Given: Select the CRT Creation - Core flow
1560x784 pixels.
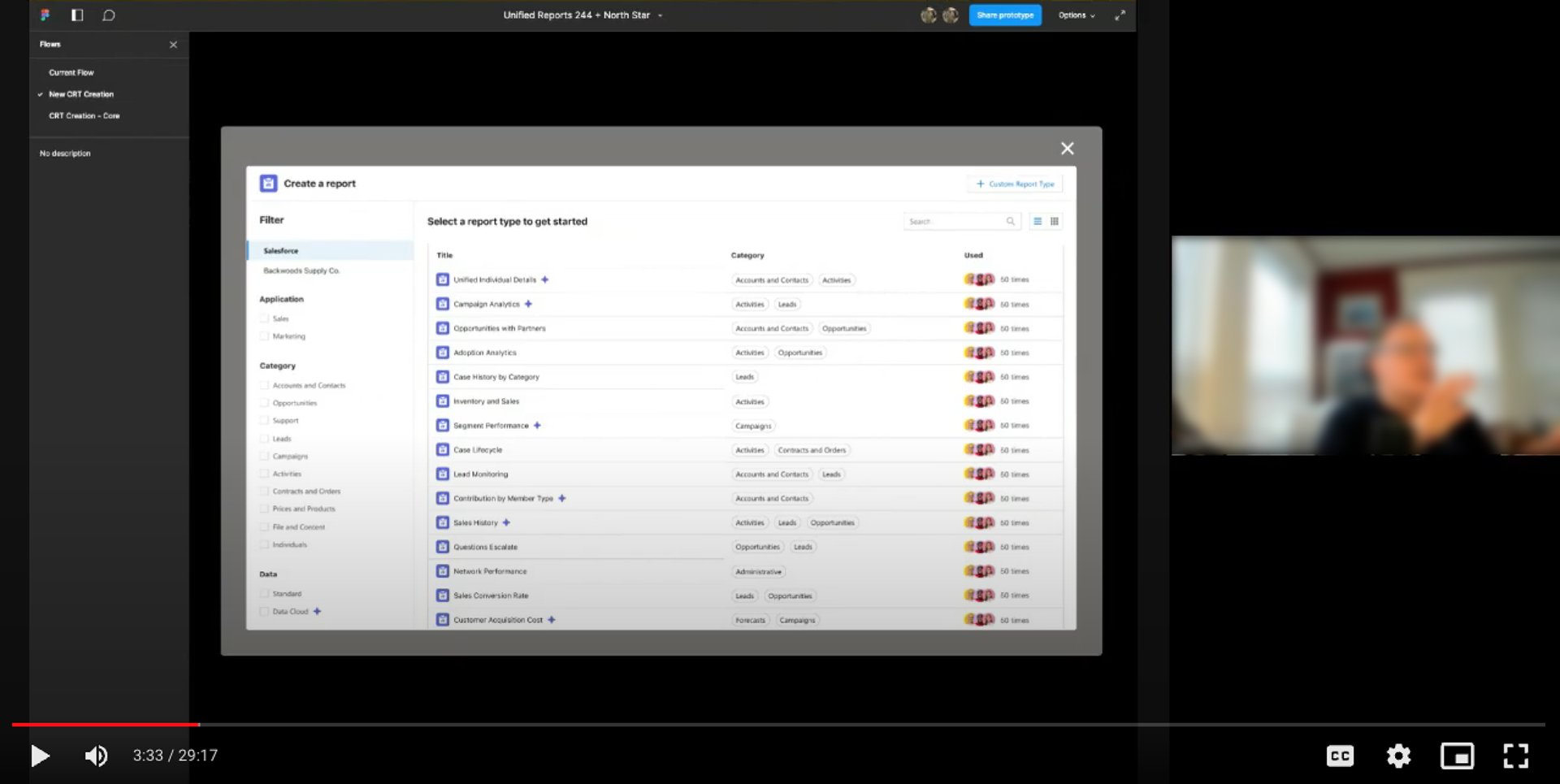Looking at the screenshot, I should pos(84,115).
